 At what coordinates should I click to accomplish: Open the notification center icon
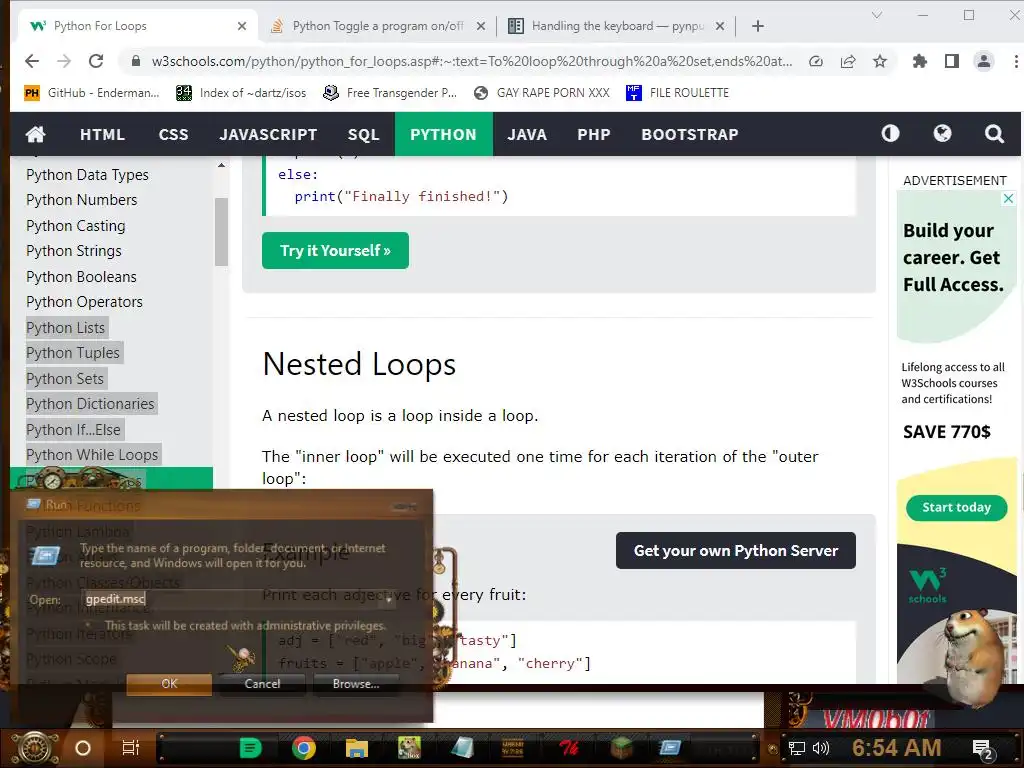[x=982, y=749]
